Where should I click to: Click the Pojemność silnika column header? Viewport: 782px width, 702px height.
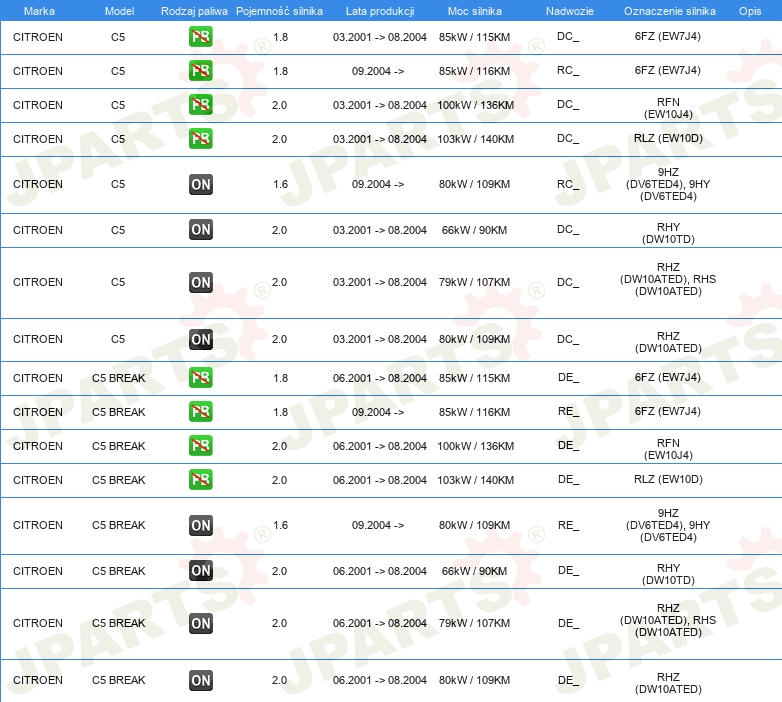(x=279, y=11)
